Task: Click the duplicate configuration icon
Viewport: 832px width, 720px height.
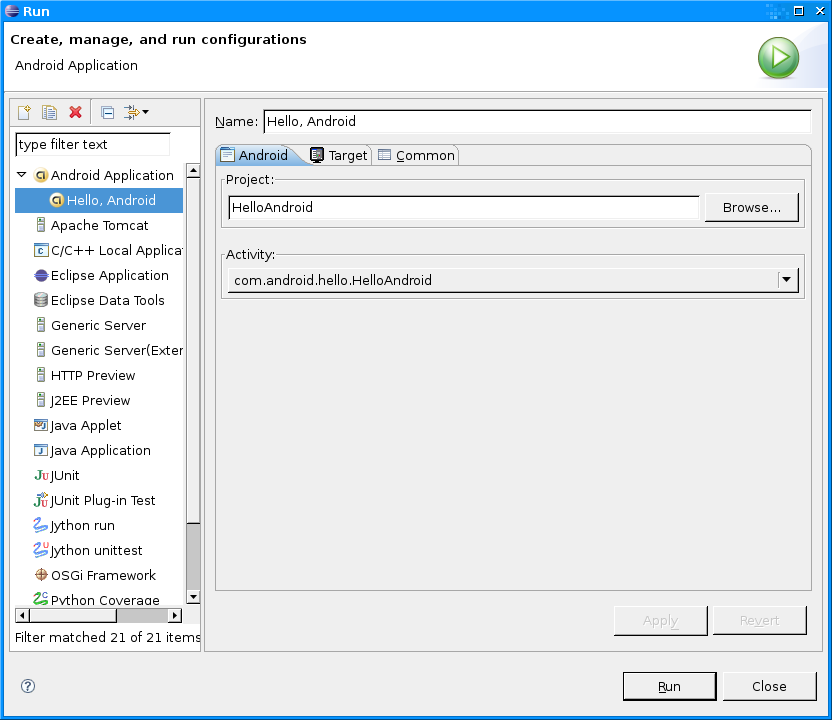Action: point(49,112)
